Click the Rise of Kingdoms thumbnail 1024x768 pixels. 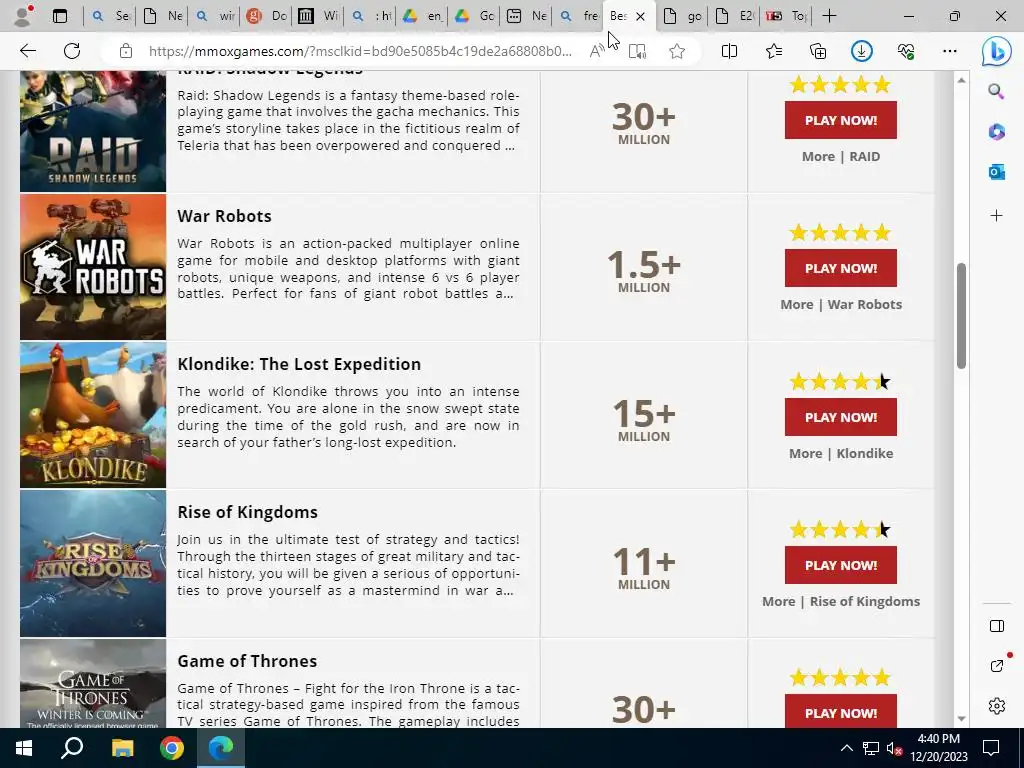click(93, 564)
